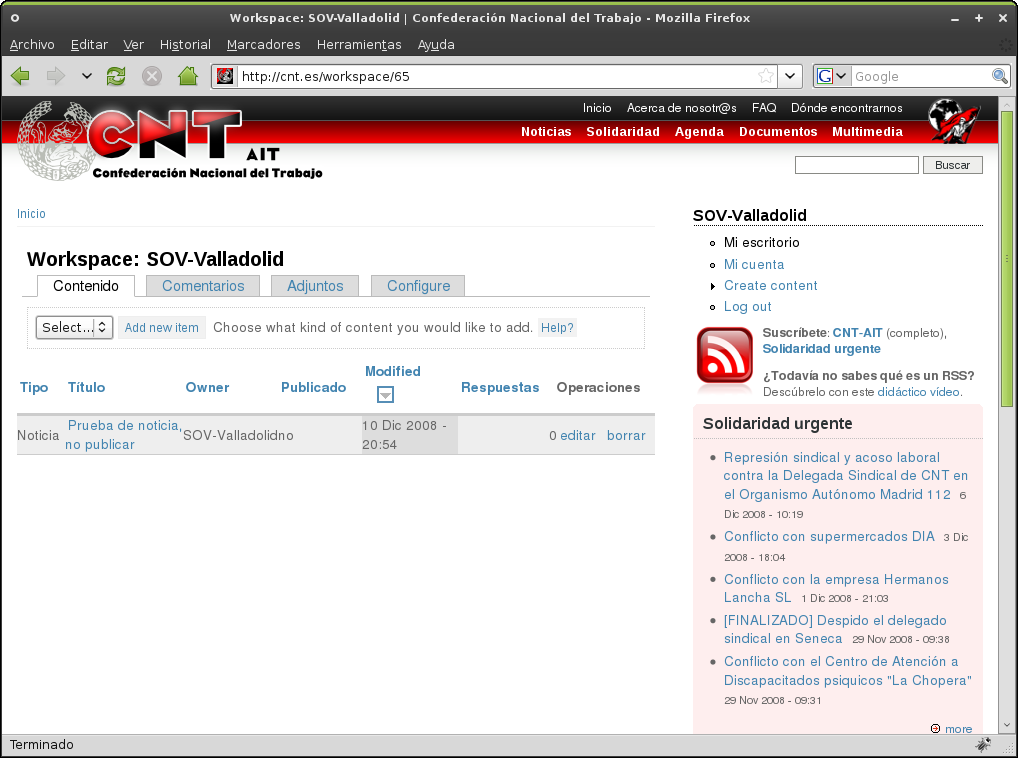Open Acerca de nosotr@s page
Viewport: 1018px width, 758px height.
pos(681,108)
